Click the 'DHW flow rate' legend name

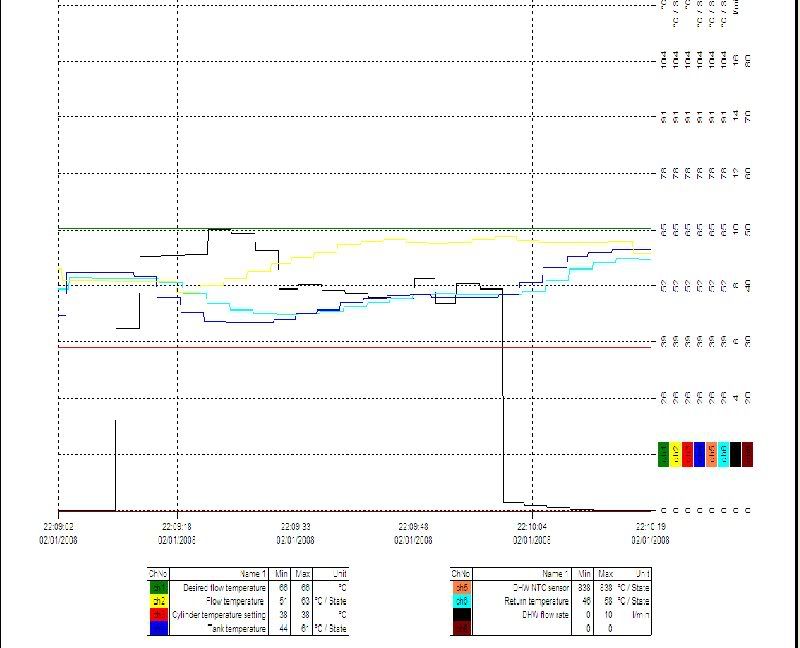tap(543, 615)
